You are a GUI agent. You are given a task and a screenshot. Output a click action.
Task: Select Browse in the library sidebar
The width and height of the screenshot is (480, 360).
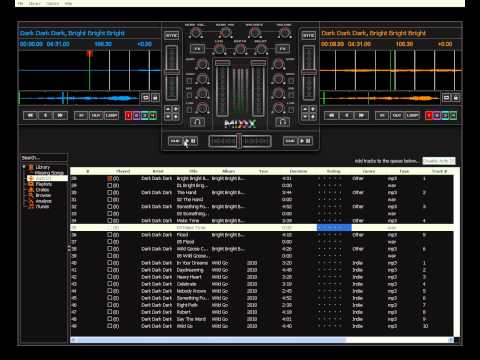tap(43, 195)
